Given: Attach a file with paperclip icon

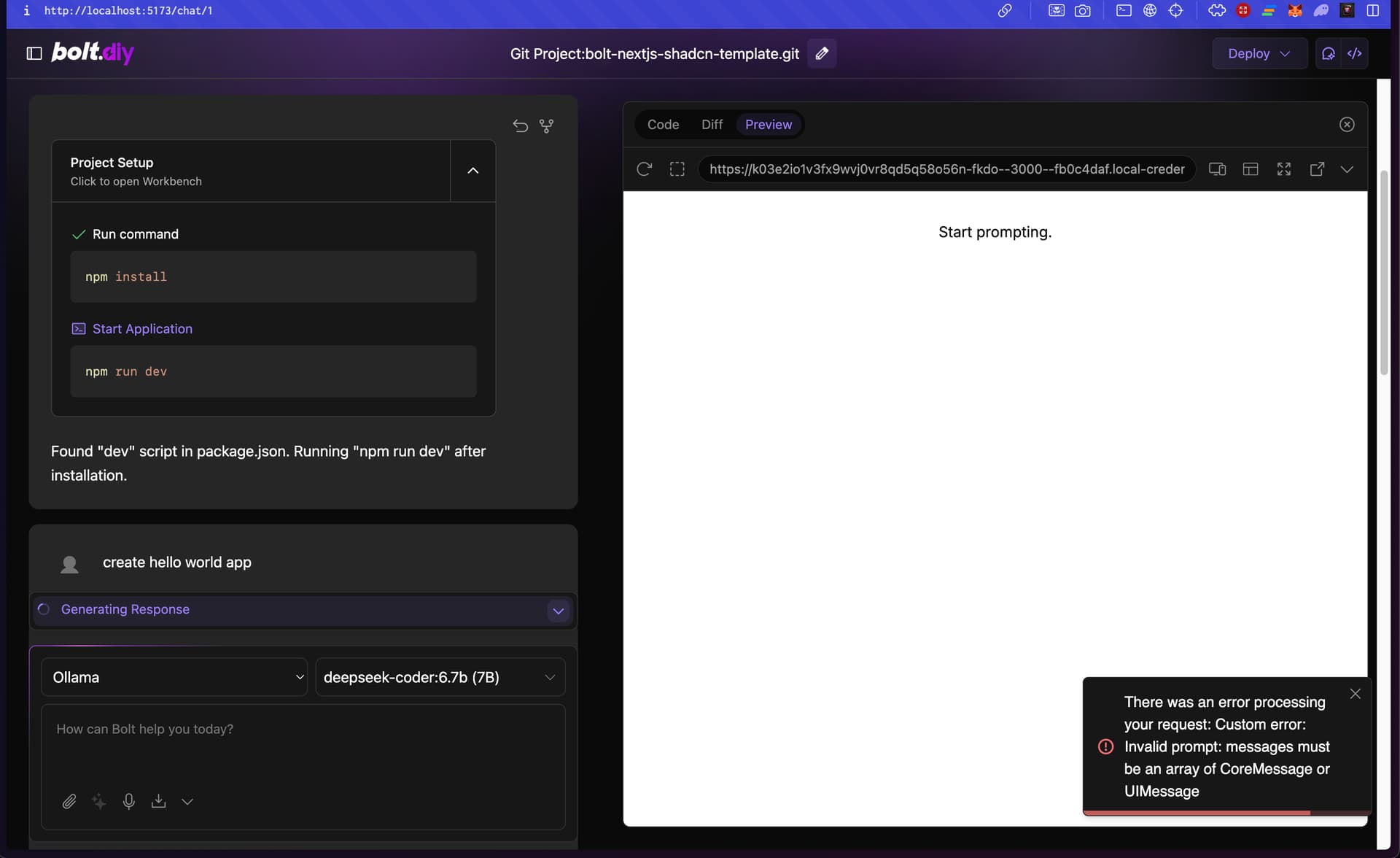Looking at the screenshot, I should [x=69, y=801].
